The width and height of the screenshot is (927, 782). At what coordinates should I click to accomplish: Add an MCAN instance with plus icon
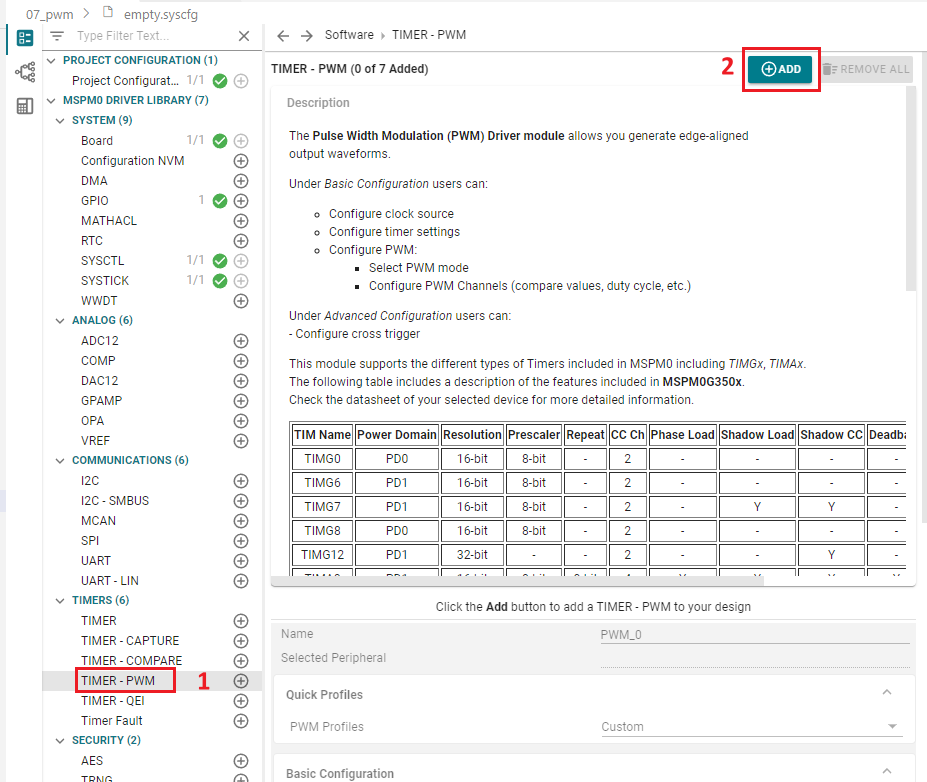[x=241, y=521]
